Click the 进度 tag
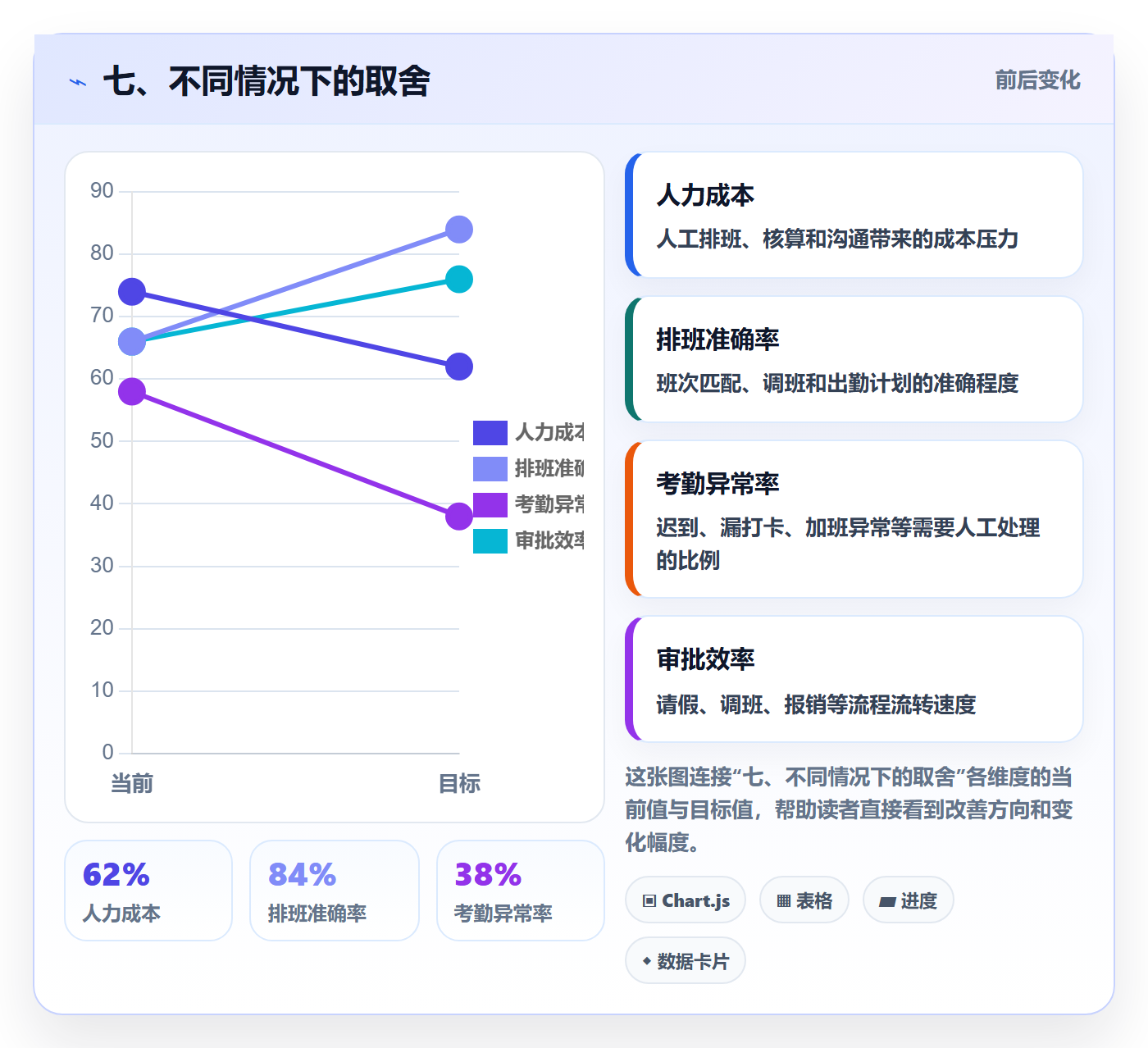This screenshot has height=1048, width=1148. [909, 900]
